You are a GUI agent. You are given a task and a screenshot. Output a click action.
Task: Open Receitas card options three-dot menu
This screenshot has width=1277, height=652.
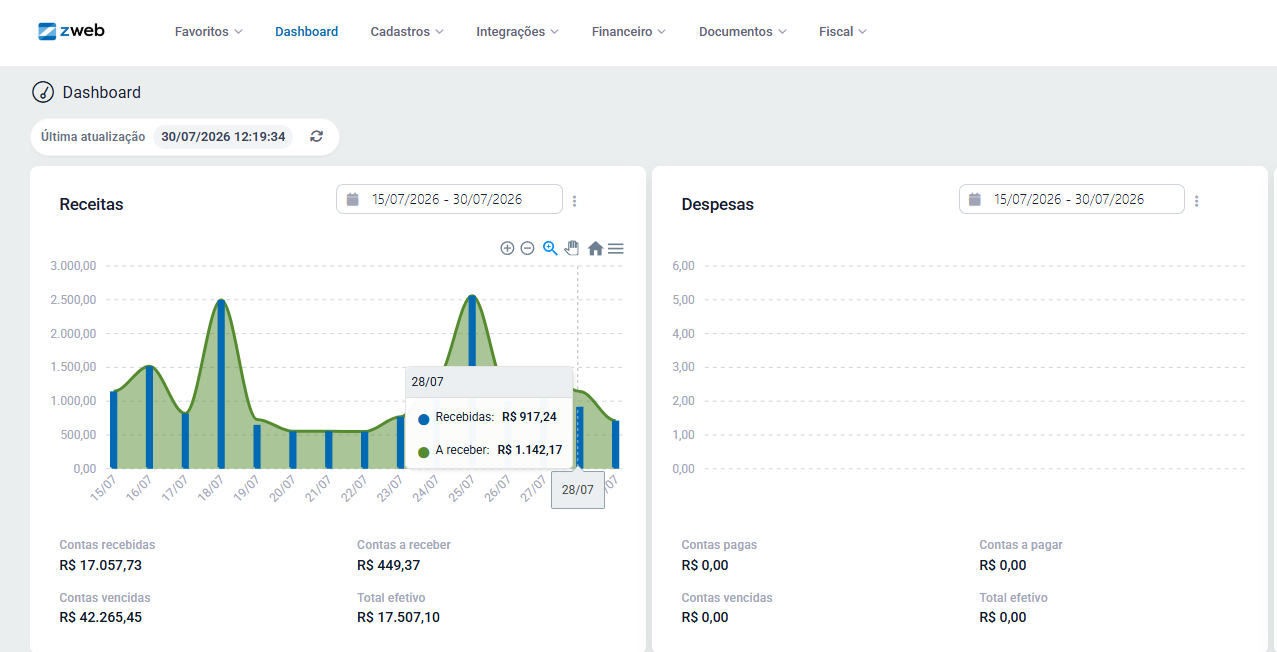(575, 201)
